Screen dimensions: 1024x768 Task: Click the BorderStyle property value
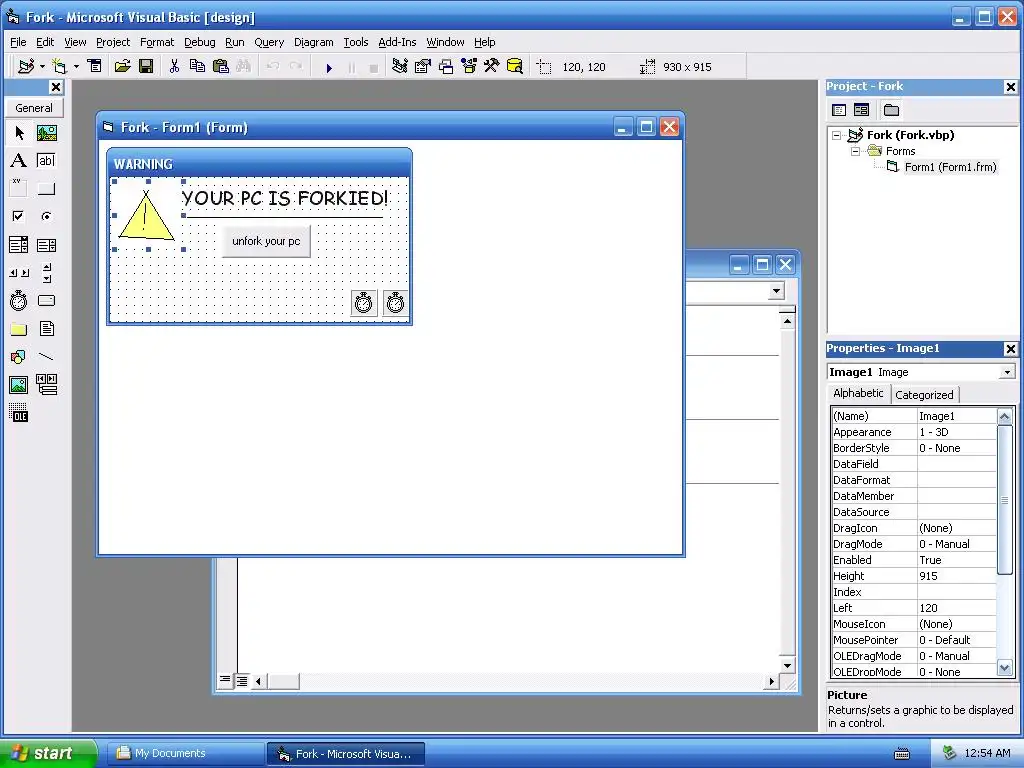click(957, 448)
